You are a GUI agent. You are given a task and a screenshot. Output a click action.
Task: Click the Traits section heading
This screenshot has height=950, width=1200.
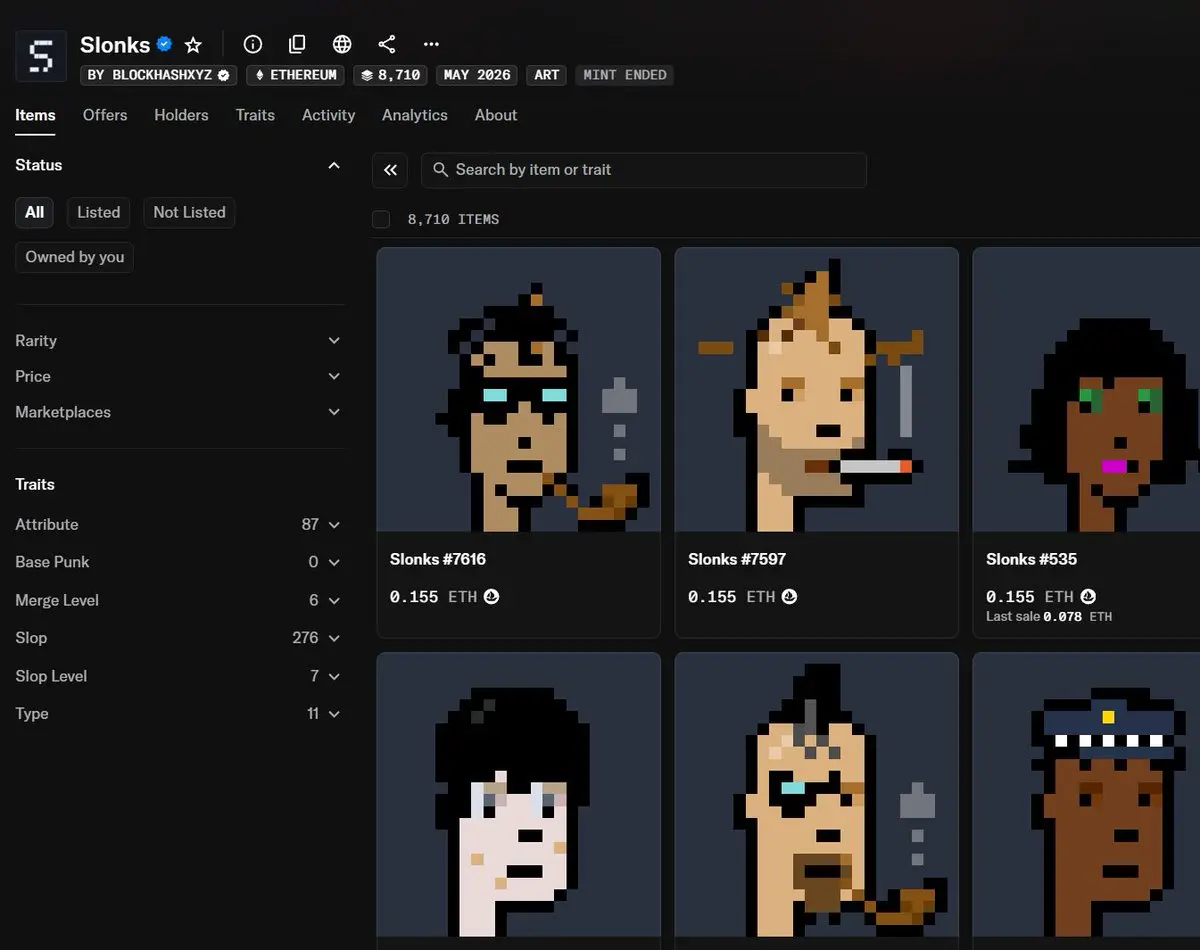pos(35,484)
